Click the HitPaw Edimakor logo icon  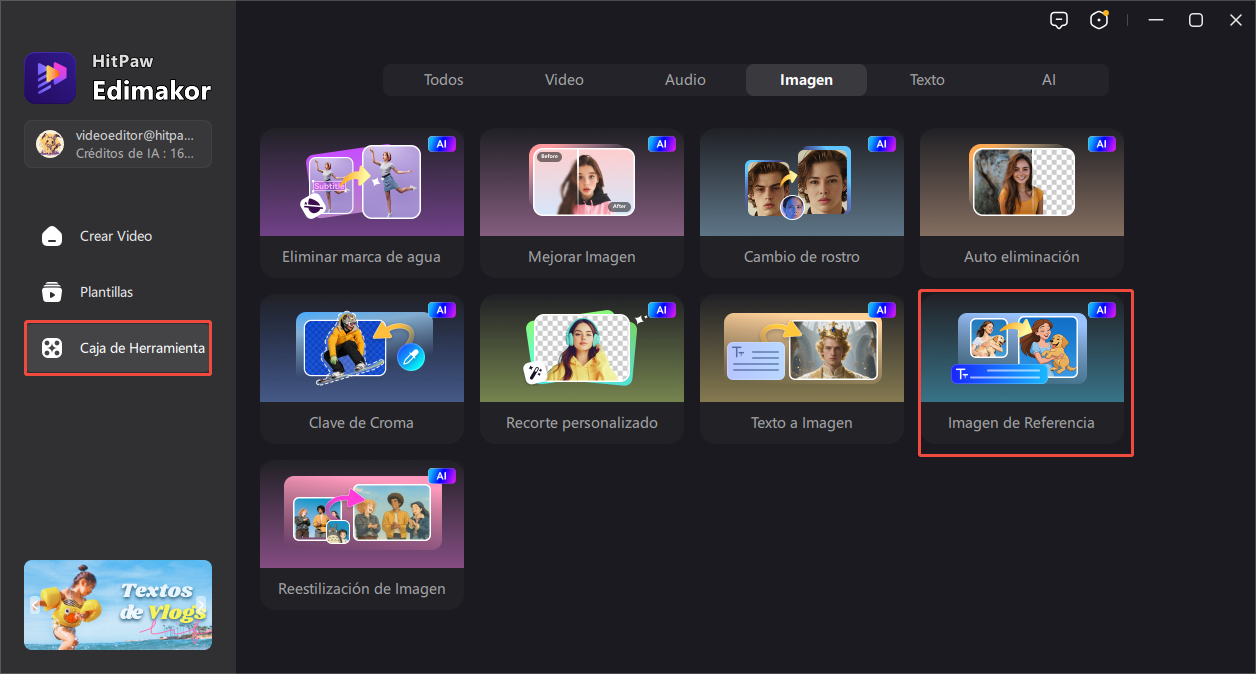[50, 78]
